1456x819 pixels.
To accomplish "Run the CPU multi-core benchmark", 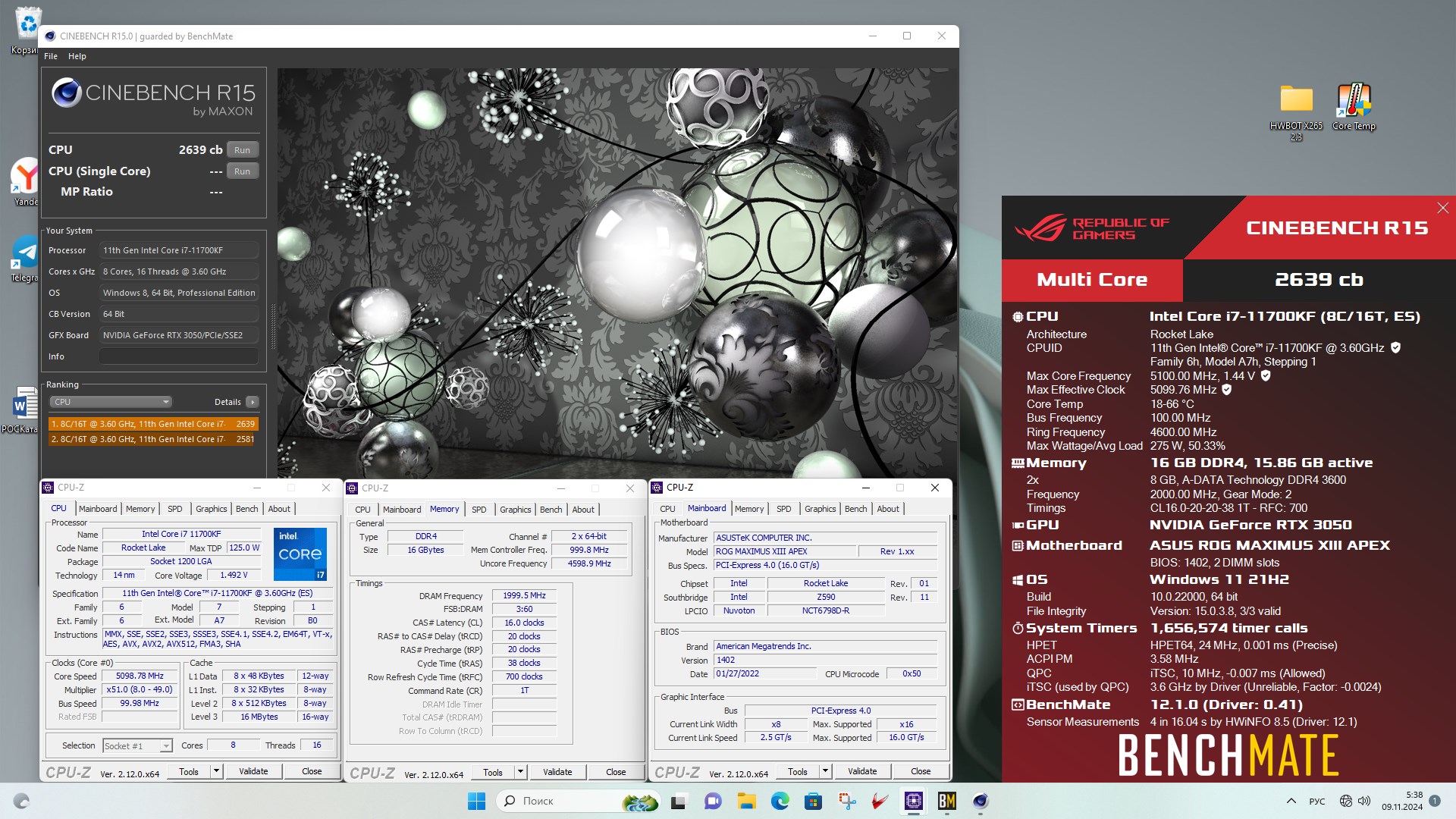I will pyautogui.click(x=242, y=150).
